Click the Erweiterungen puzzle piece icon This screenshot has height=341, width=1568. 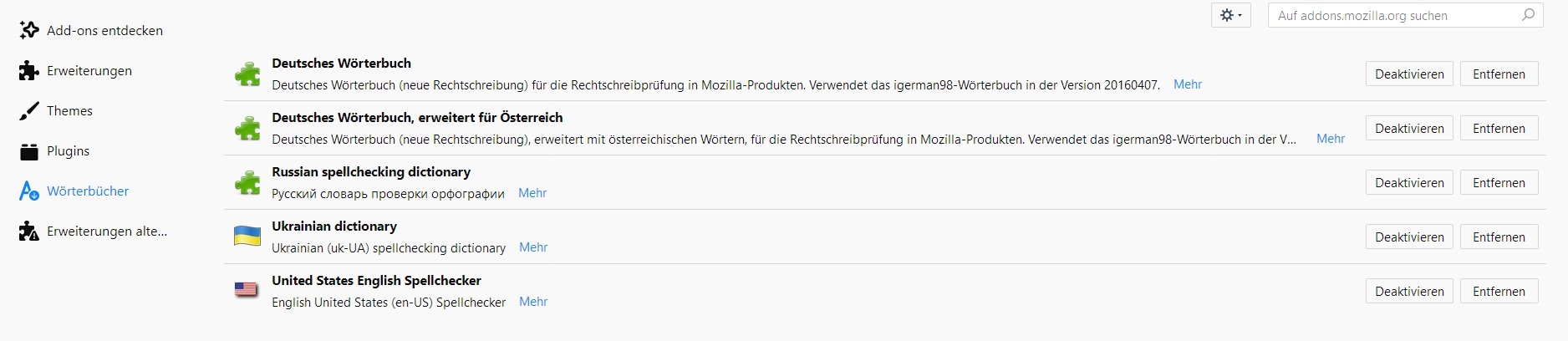(x=29, y=71)
